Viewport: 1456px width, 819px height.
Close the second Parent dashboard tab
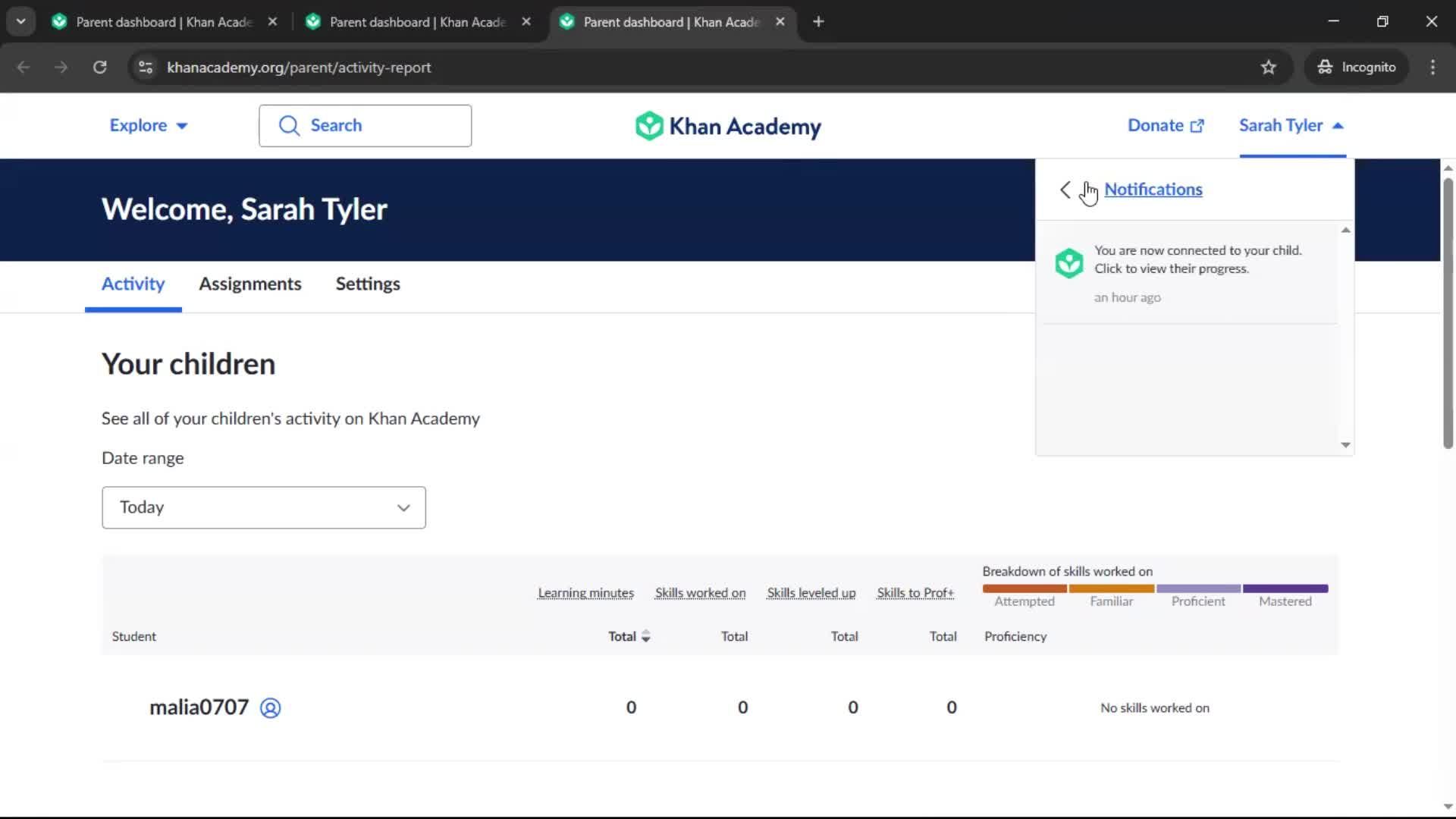click(526, 22)
